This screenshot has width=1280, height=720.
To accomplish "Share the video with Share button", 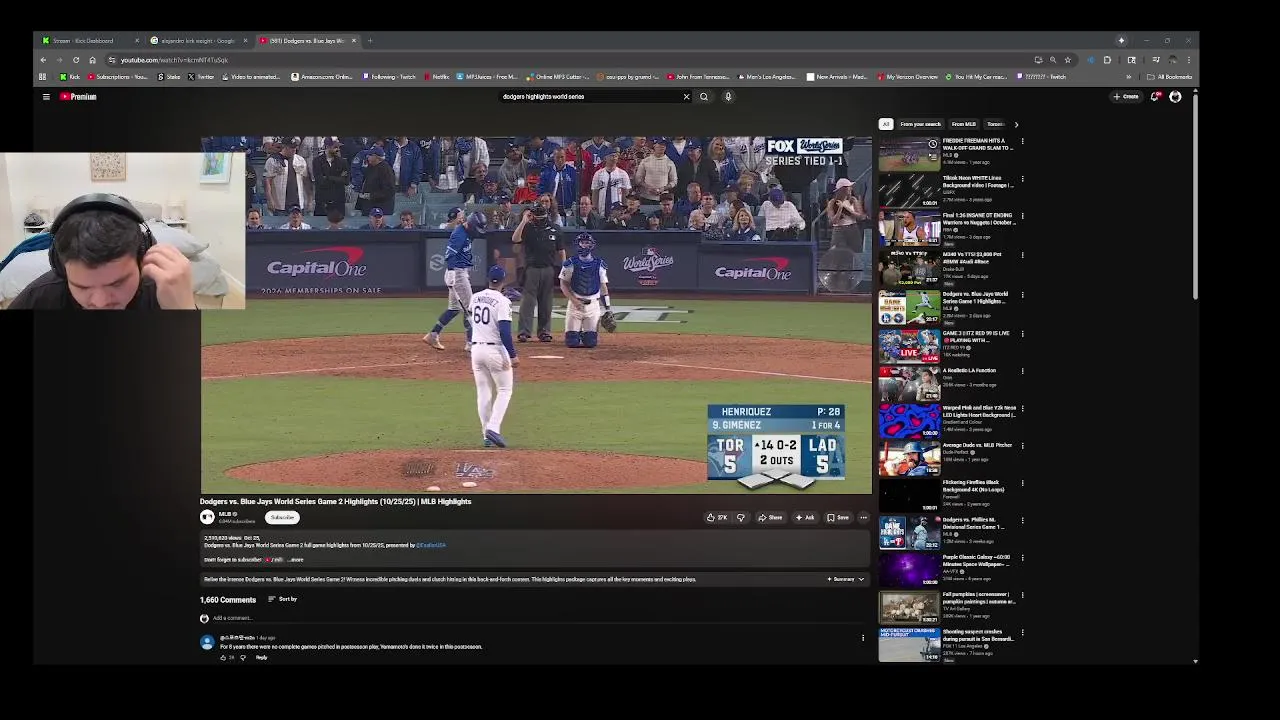I will click(x=770, y=518).
